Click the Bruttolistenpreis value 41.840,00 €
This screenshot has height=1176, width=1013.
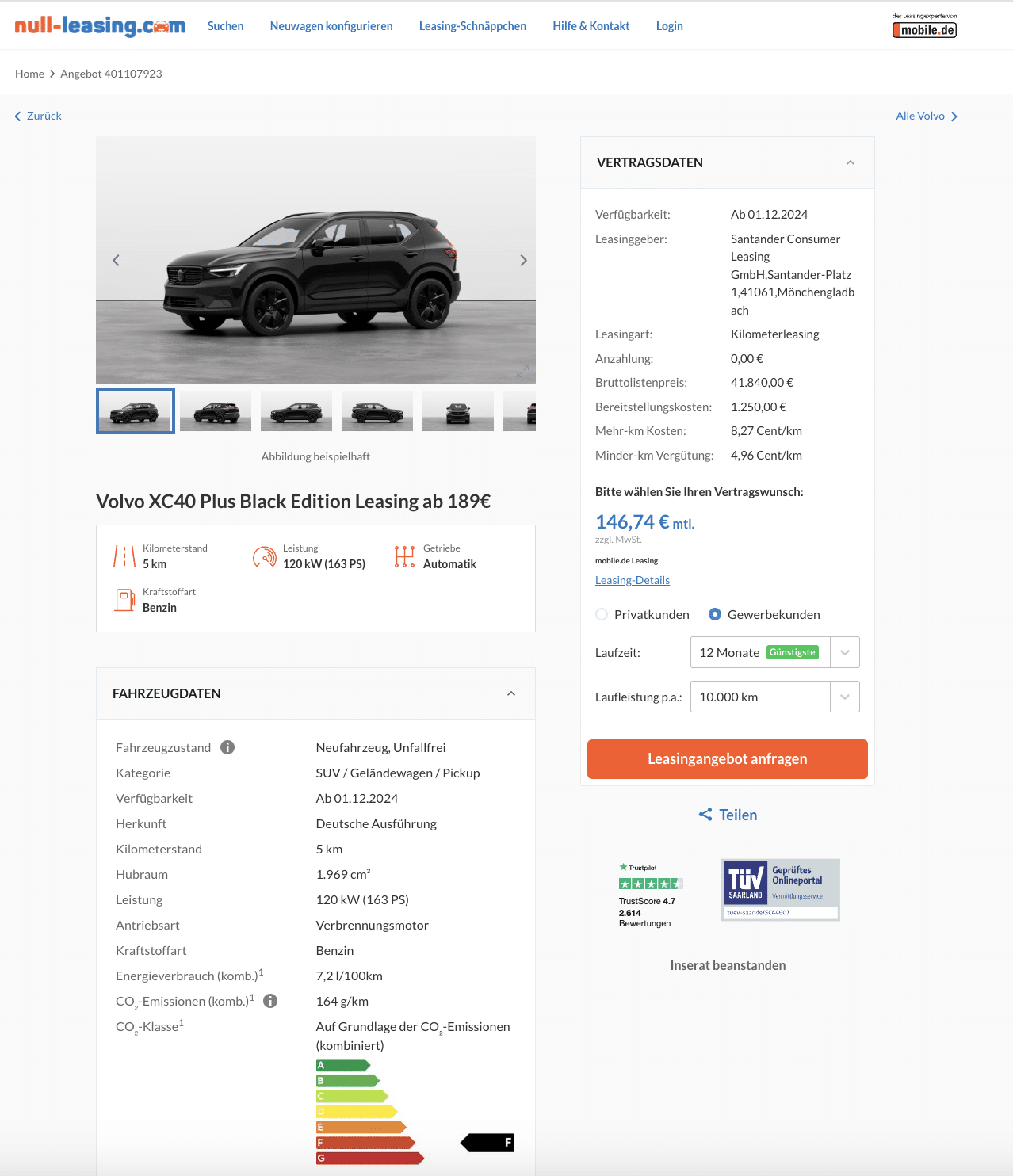click(762, 382)
